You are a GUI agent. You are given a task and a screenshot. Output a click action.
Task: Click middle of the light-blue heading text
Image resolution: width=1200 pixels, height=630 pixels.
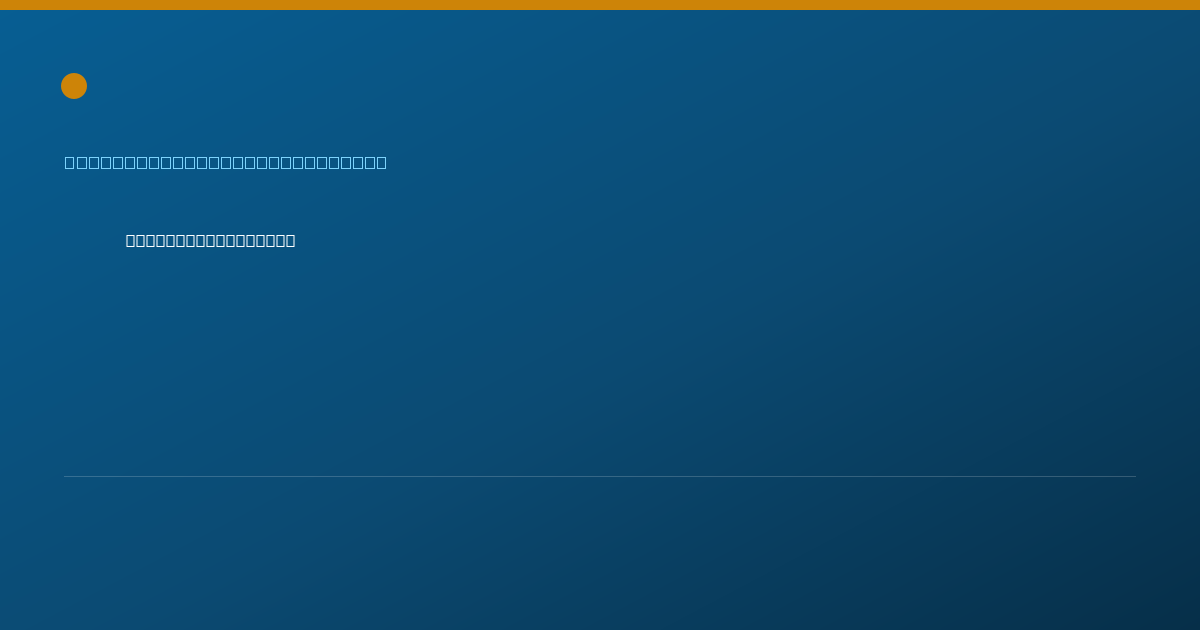(226, 162)
